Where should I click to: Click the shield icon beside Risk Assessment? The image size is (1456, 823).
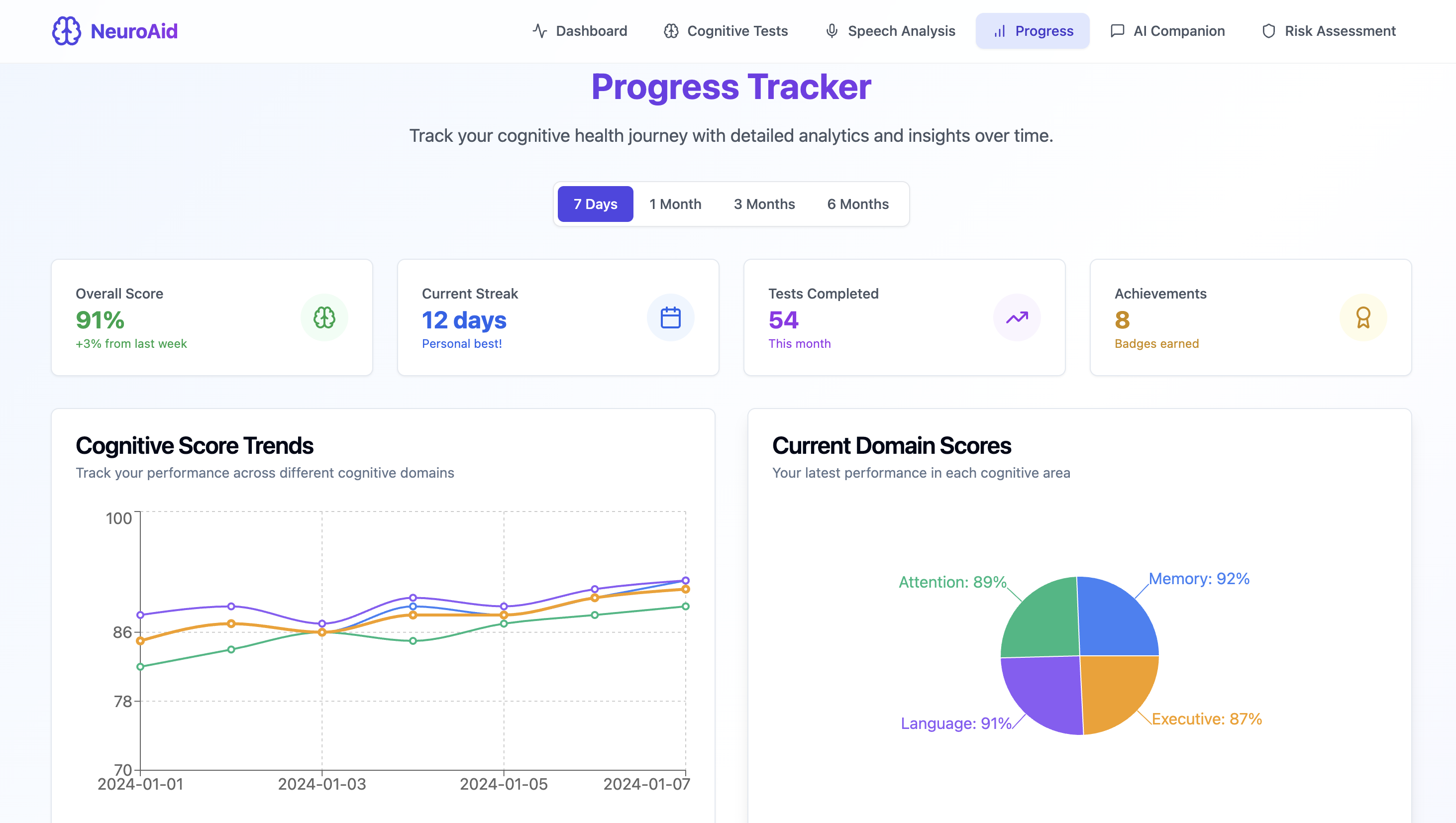(1268, 30)
